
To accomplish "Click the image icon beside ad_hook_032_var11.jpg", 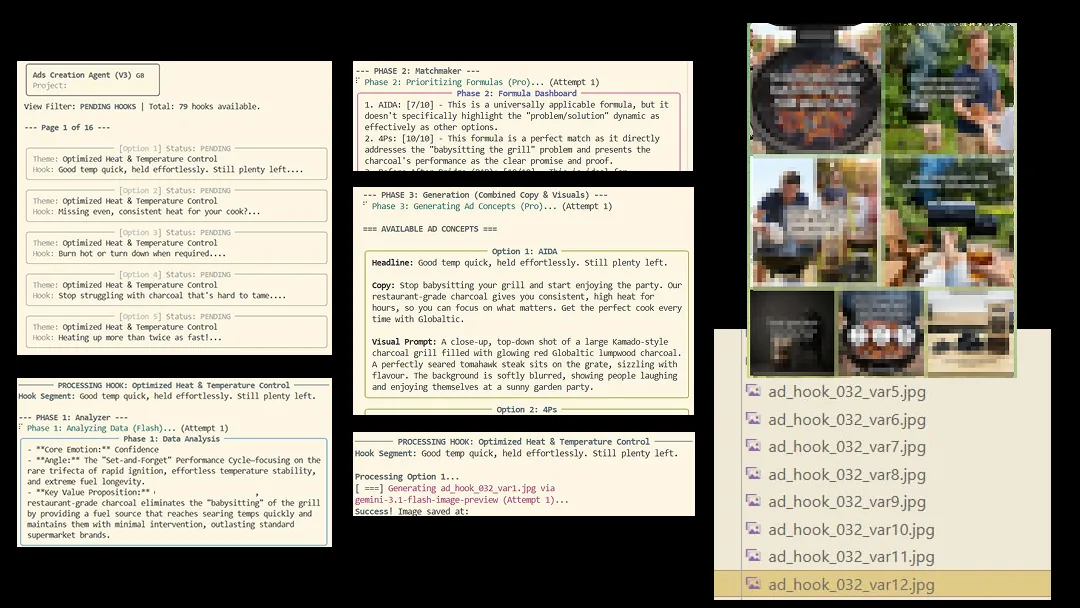I will [x=754, y=556].
